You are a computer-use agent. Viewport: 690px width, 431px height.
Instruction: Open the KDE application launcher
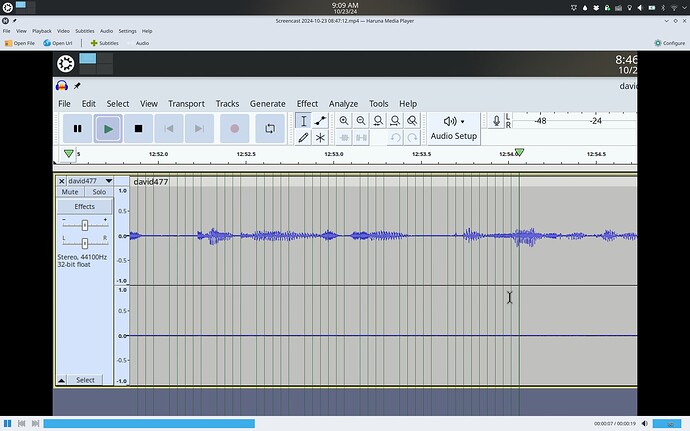click(x=7, y=7)
